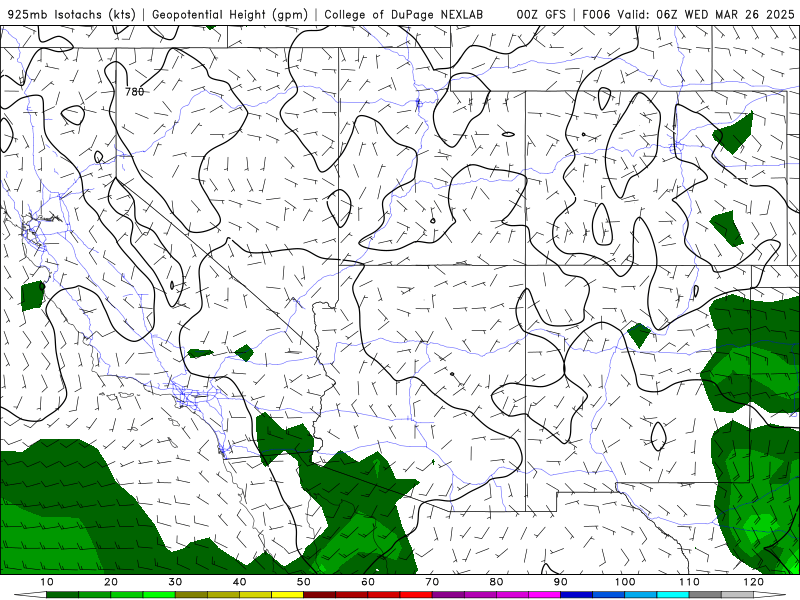This screenshot has height=600, width=800.
Task: Click the "90" value on the color scale
Action: click(561, 582)
